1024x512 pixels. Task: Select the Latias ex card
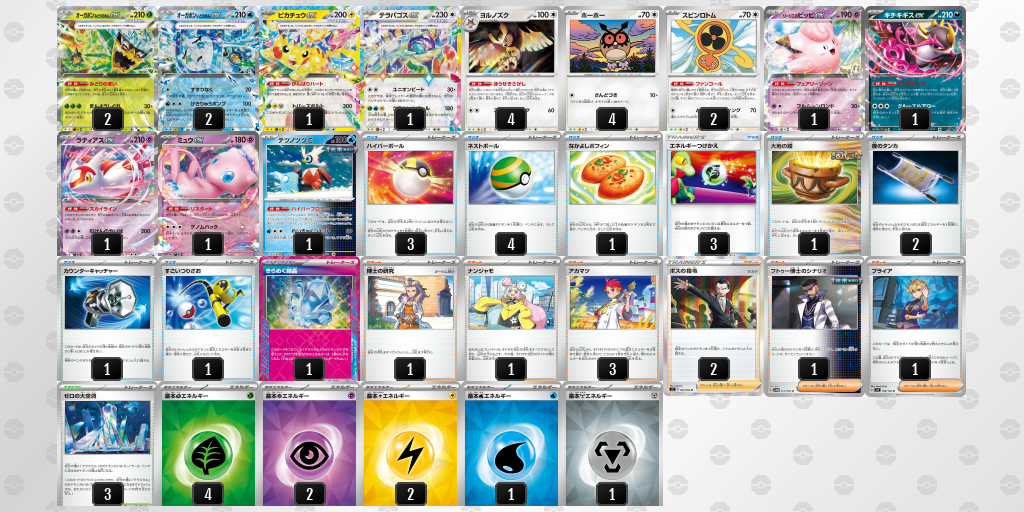pos(107,193)
